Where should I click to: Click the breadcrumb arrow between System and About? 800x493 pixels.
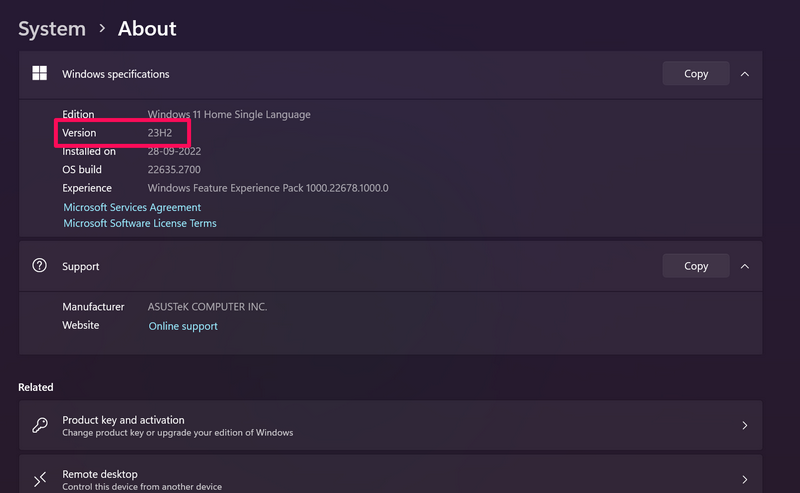(x=102, y=29)
